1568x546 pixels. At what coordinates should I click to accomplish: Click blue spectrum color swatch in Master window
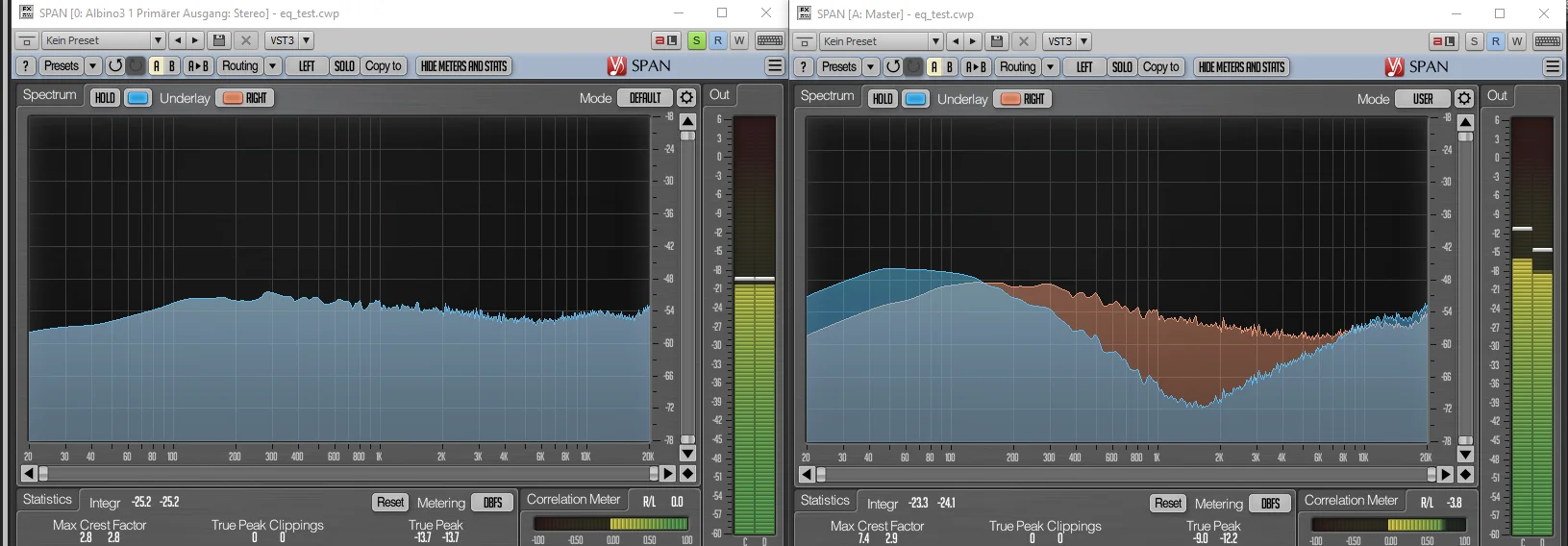[x=916, y=99]
